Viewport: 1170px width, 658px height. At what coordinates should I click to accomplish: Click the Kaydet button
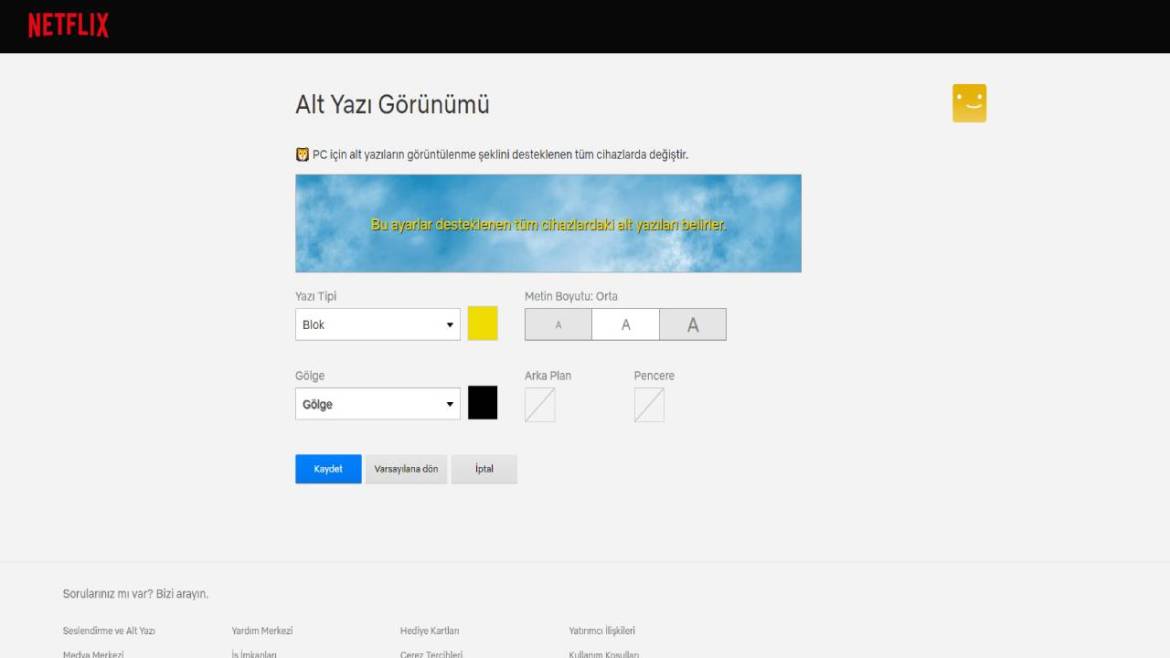tap(327, 468)
